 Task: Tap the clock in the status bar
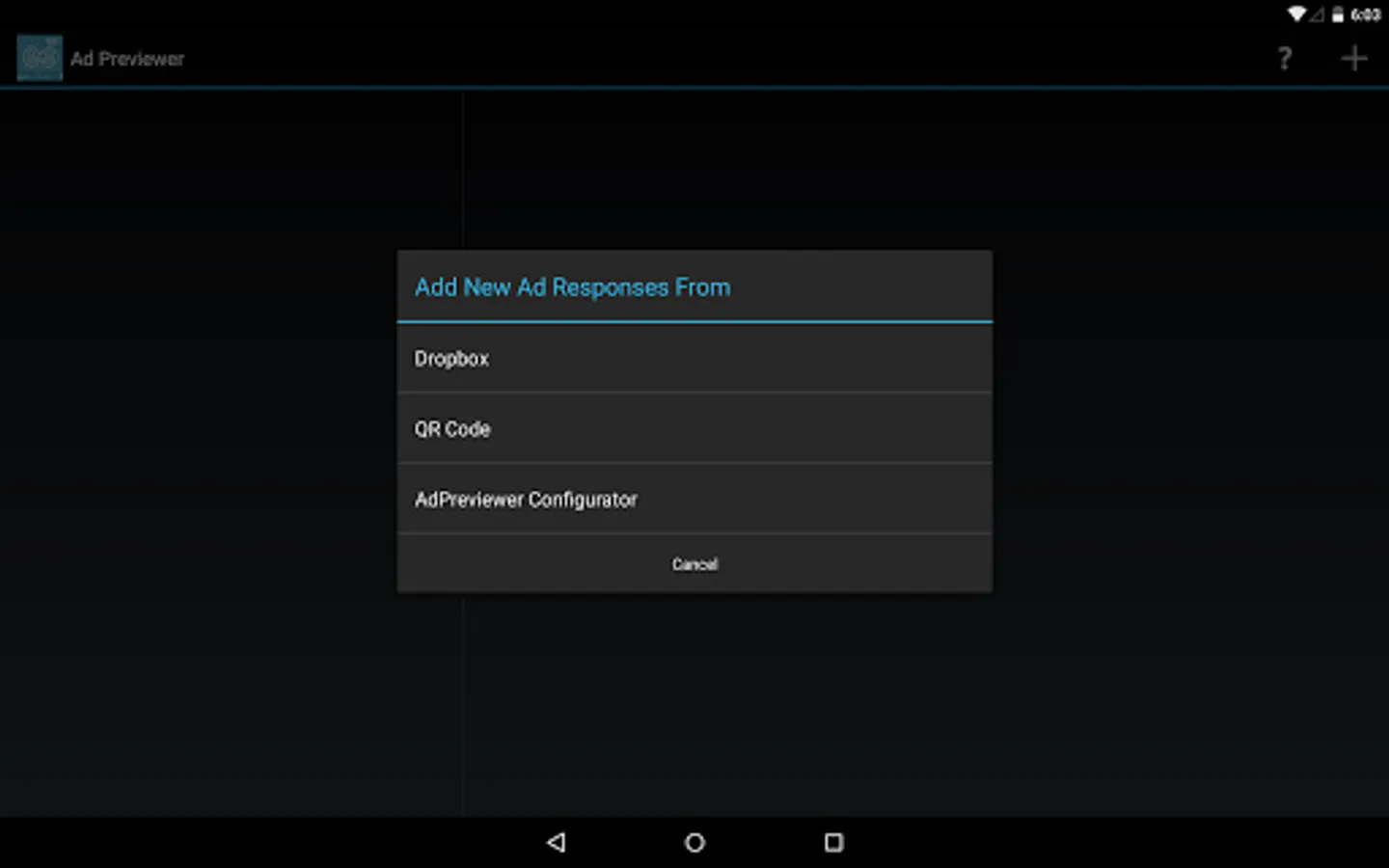(x=1365, y=14)
